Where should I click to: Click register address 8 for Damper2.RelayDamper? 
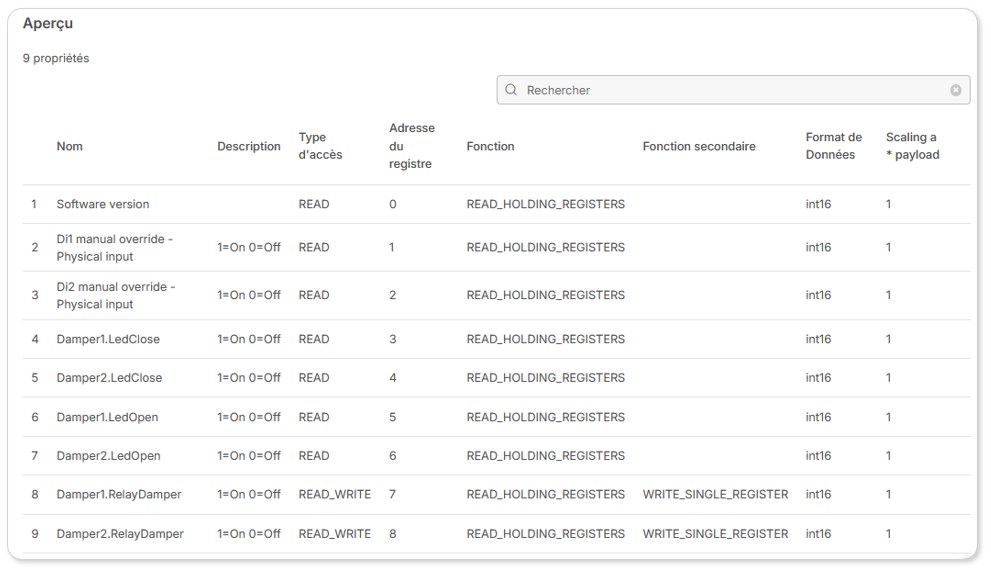(x=392, y=534)
